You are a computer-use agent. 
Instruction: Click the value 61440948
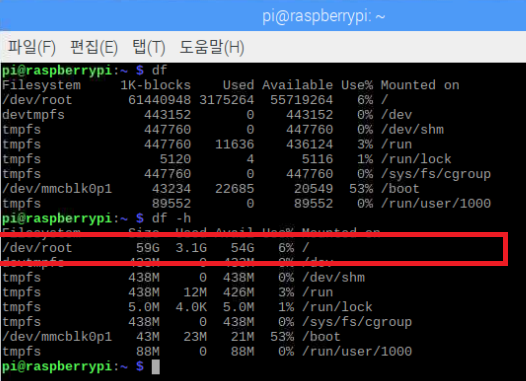160,100
